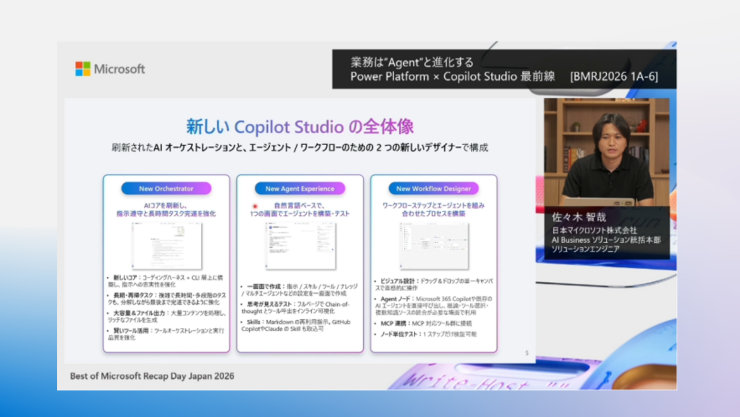Click the ビジュアル設計 bullet
This screenshot has height=417, width=740.
pos(434,284)
